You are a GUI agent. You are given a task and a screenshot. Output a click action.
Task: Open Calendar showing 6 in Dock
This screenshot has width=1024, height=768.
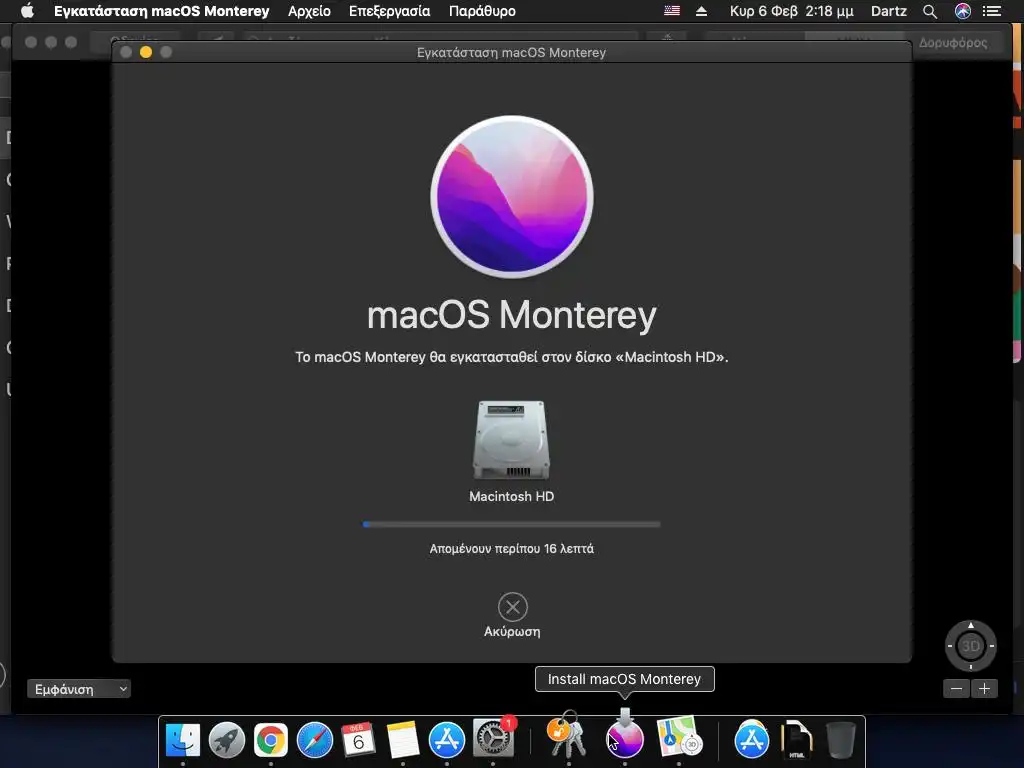pos(359,739)
